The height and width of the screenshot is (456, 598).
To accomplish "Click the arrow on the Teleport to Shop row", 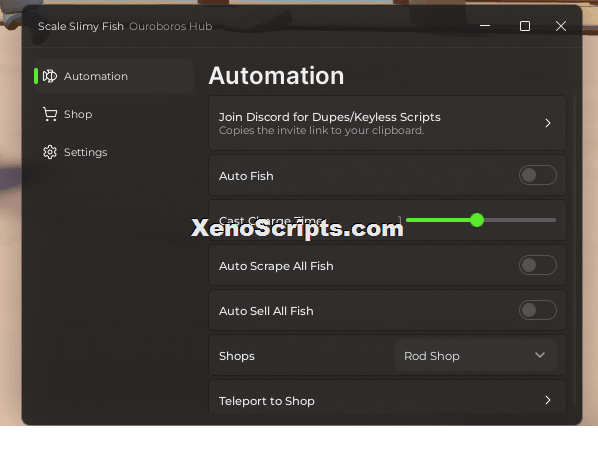I will (x=548, y=400).
